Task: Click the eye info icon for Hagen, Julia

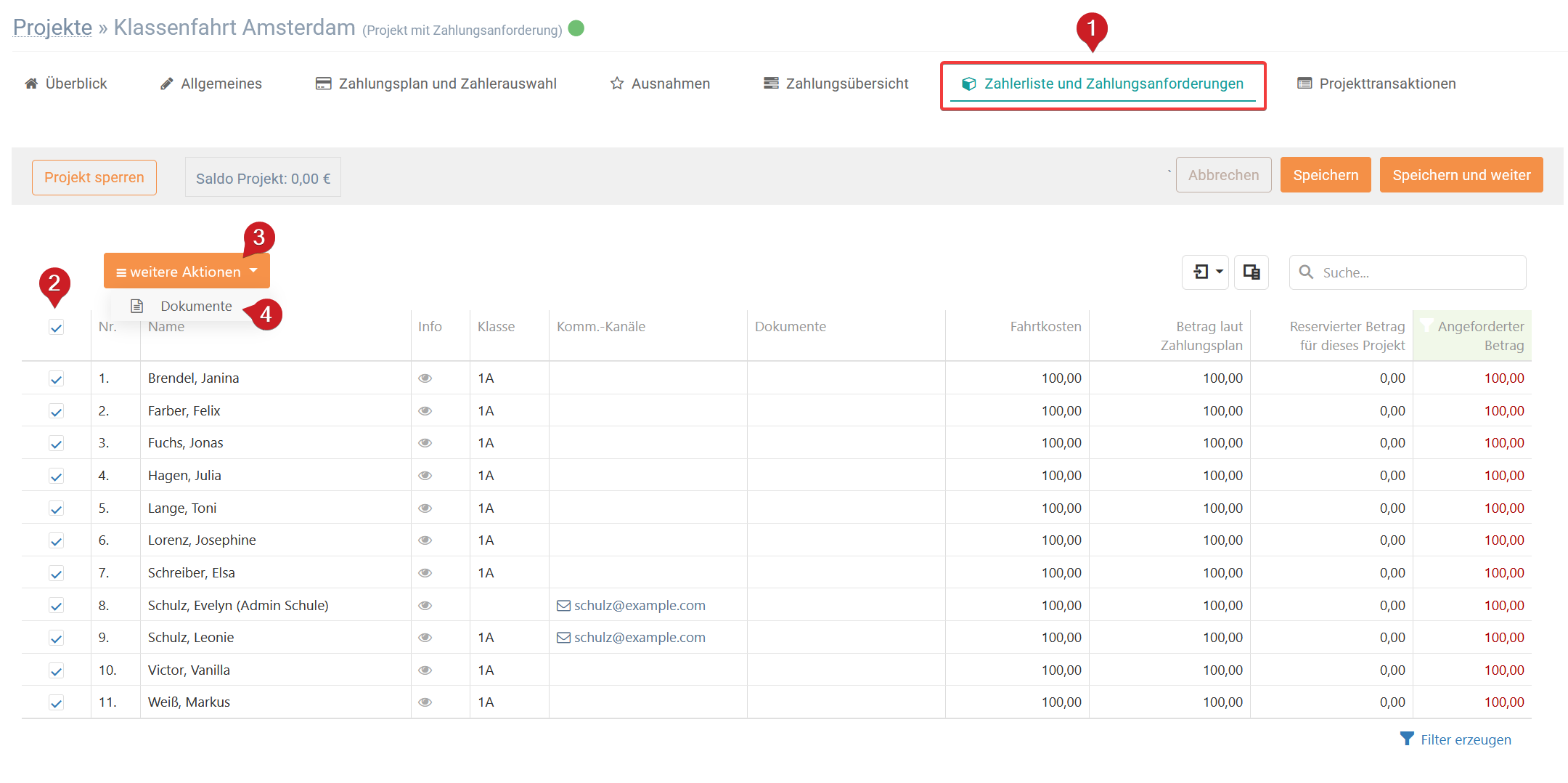Action: coord(425,476)
